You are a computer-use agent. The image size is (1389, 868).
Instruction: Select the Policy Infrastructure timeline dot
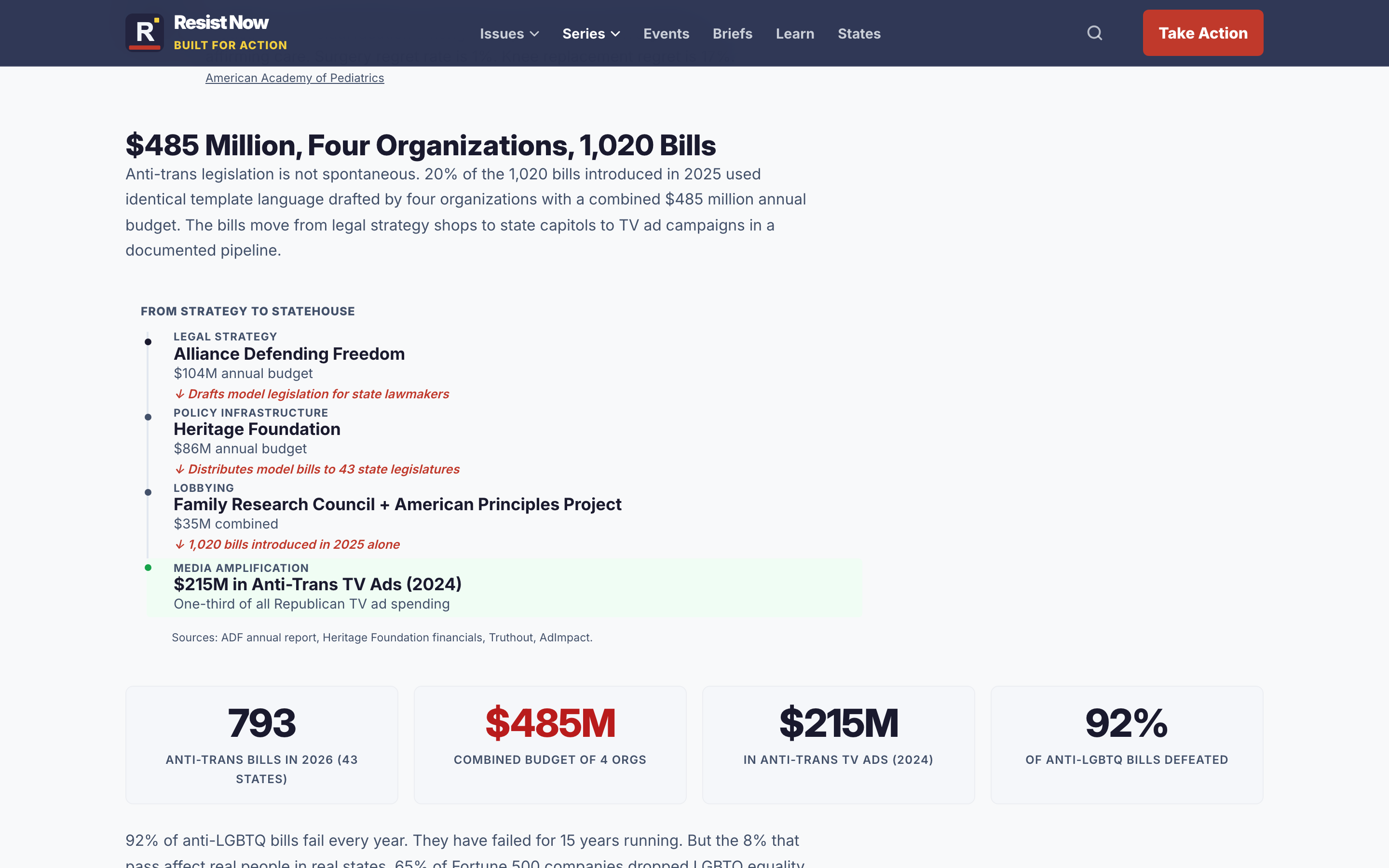click(x=148, y=417)
